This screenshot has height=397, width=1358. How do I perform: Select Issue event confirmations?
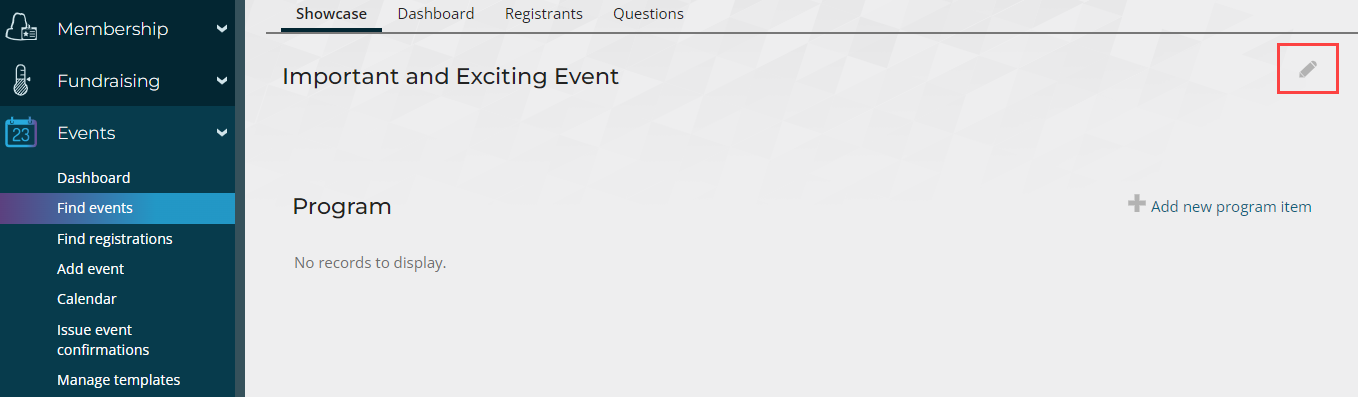(103, 340)
